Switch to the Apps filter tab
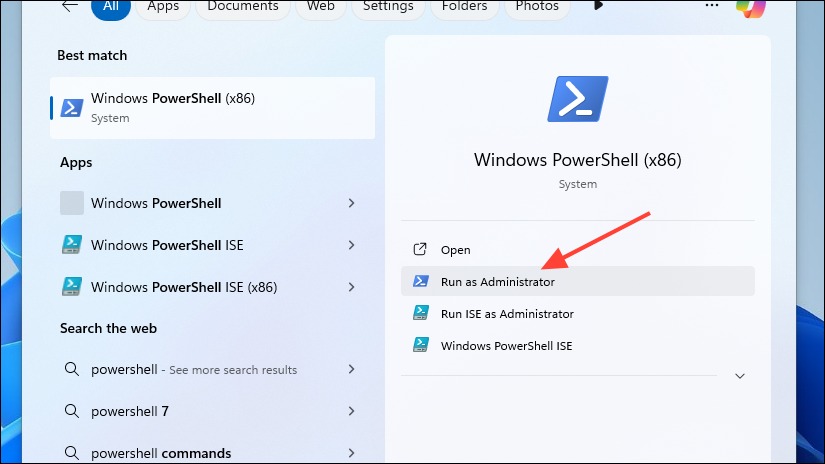Screen dimensions: 825x464 pos(163,7)
